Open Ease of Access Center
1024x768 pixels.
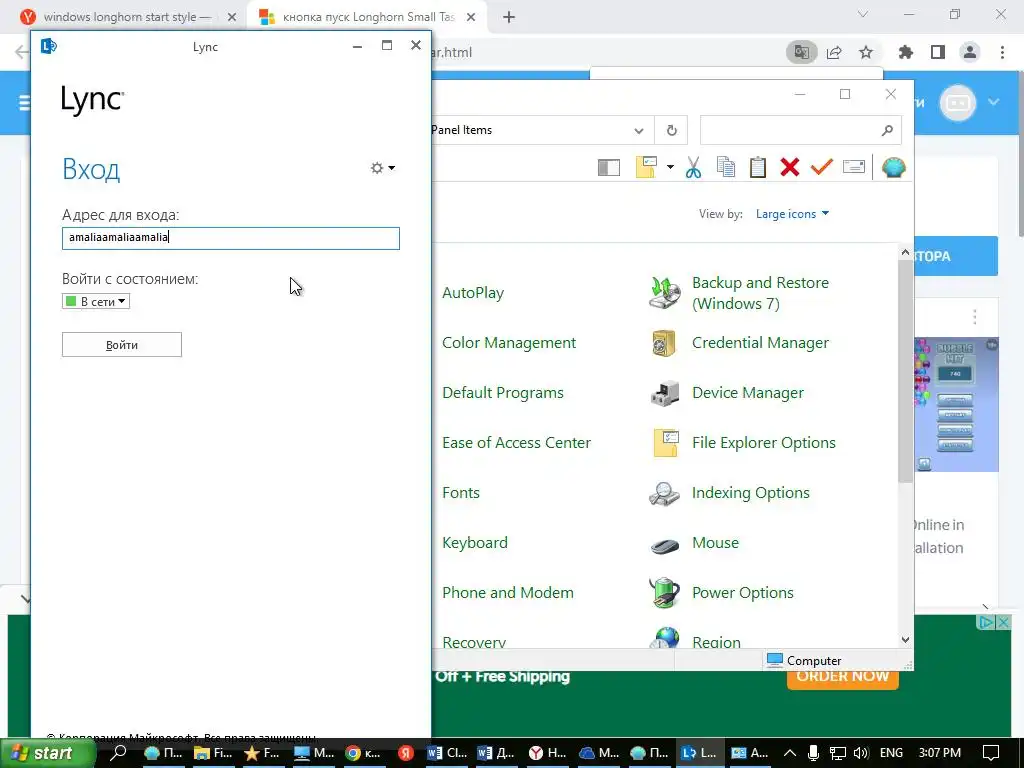point(516,443)
